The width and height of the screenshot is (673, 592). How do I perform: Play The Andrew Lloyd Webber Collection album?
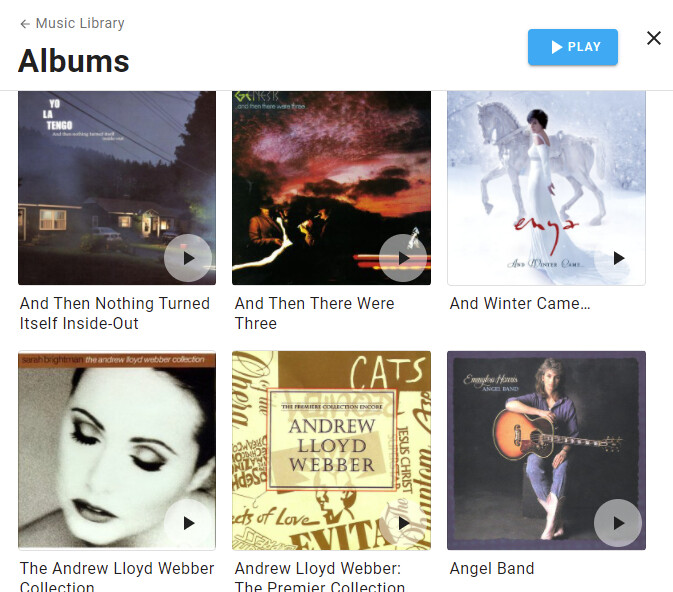(x=188, y=523)
